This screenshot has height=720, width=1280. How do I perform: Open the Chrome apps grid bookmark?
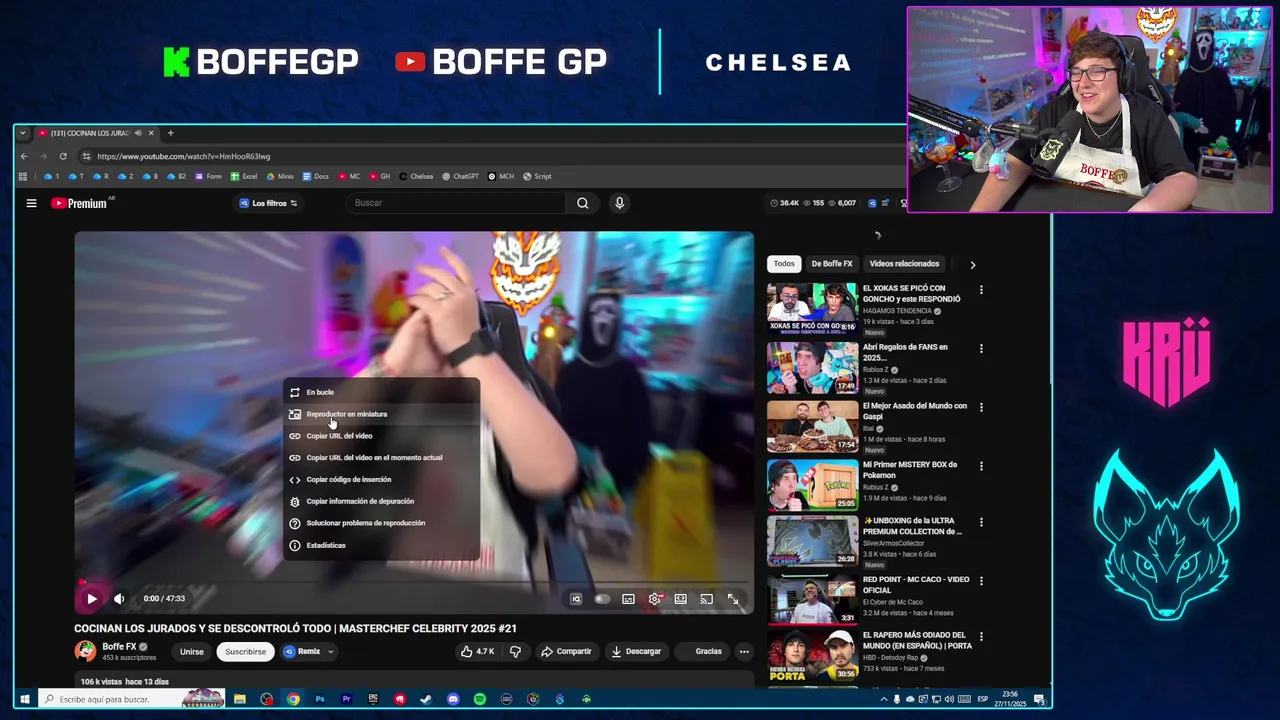[x=22, y=176]
